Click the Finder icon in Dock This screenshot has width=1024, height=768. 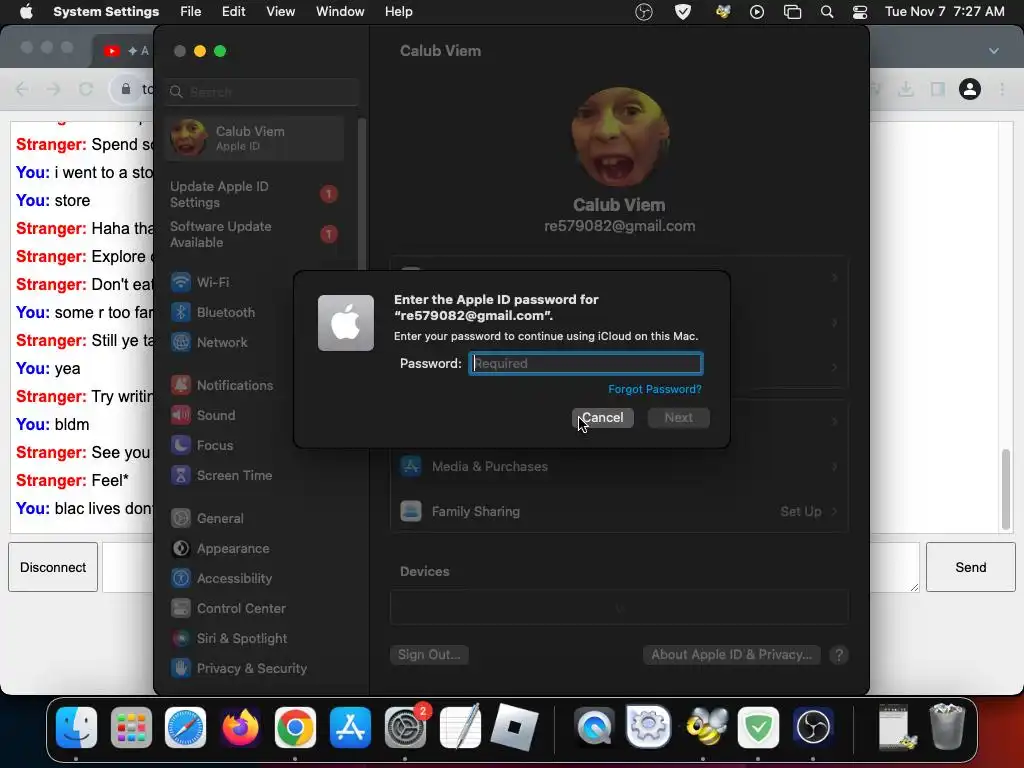pos(76,728)
